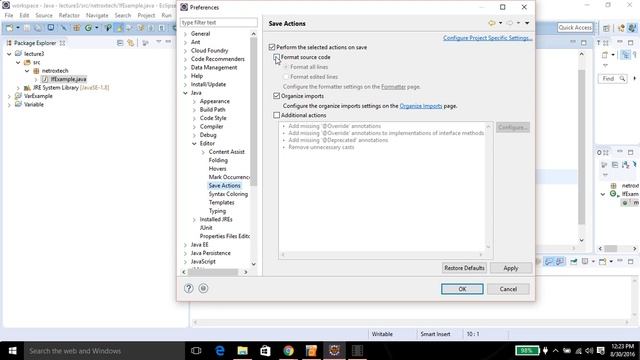
Task: Open the Project menu
Action: point(146,16)
